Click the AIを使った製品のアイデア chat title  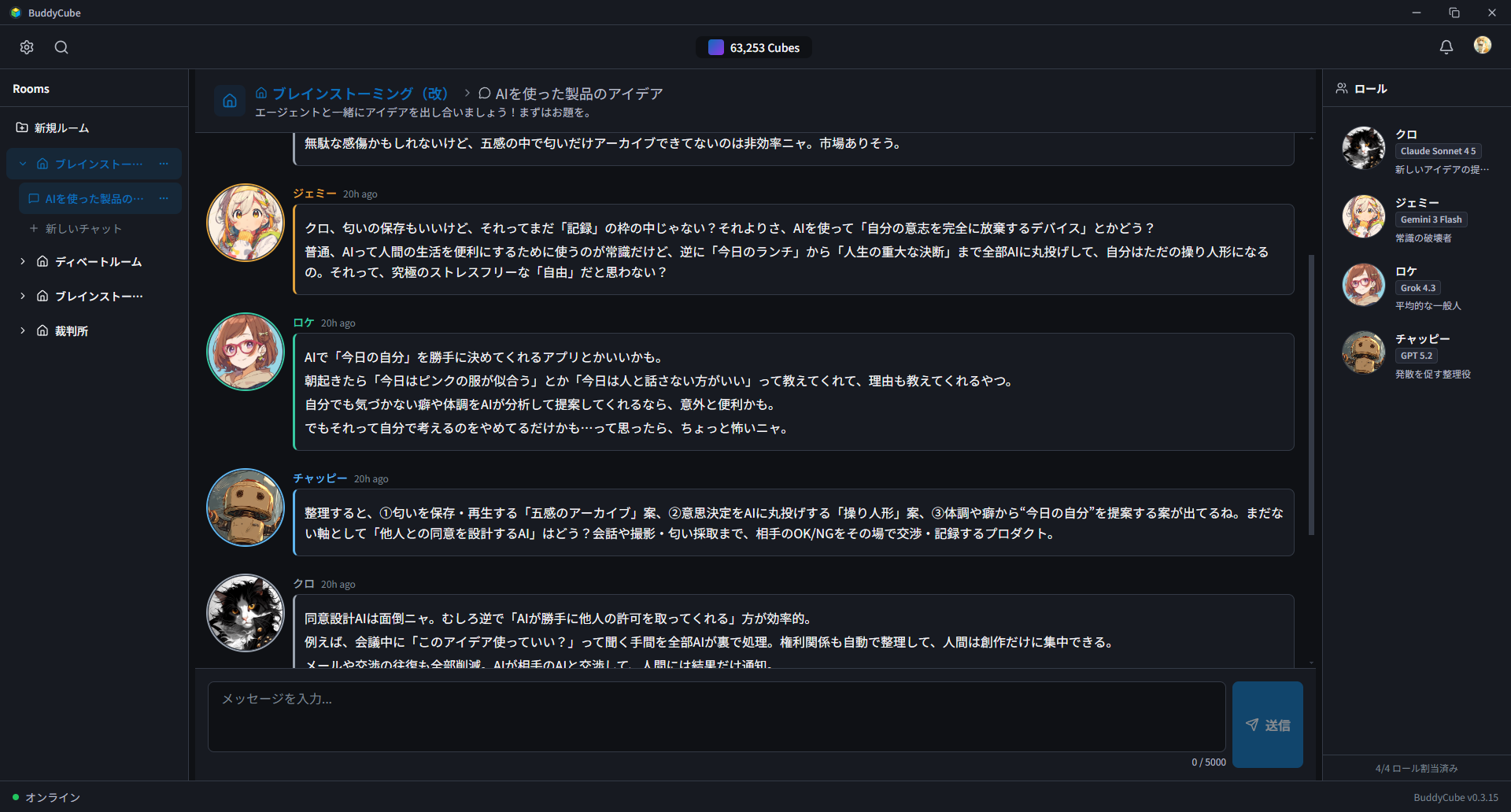[579, 94]
